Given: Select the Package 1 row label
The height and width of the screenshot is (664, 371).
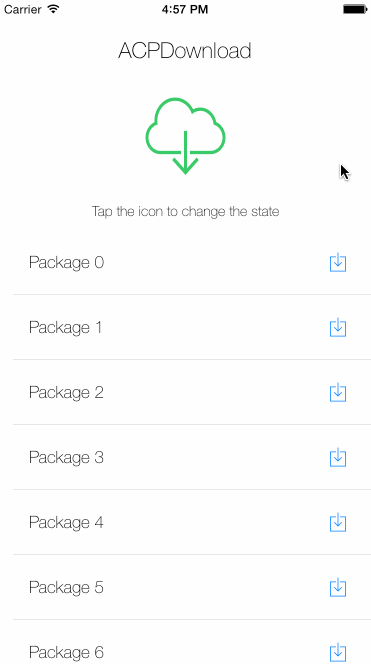Looking at the screenshot, I should pyautogui.click(x=66, y=328).
